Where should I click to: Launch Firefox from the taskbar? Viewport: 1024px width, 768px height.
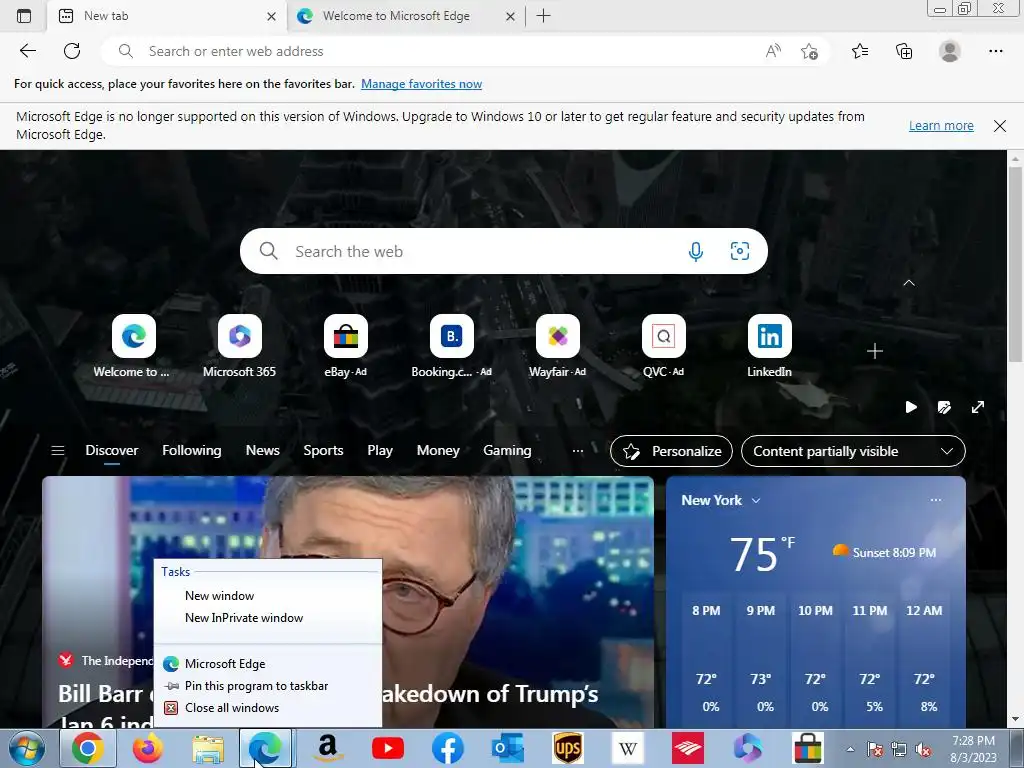coord(148,748)
